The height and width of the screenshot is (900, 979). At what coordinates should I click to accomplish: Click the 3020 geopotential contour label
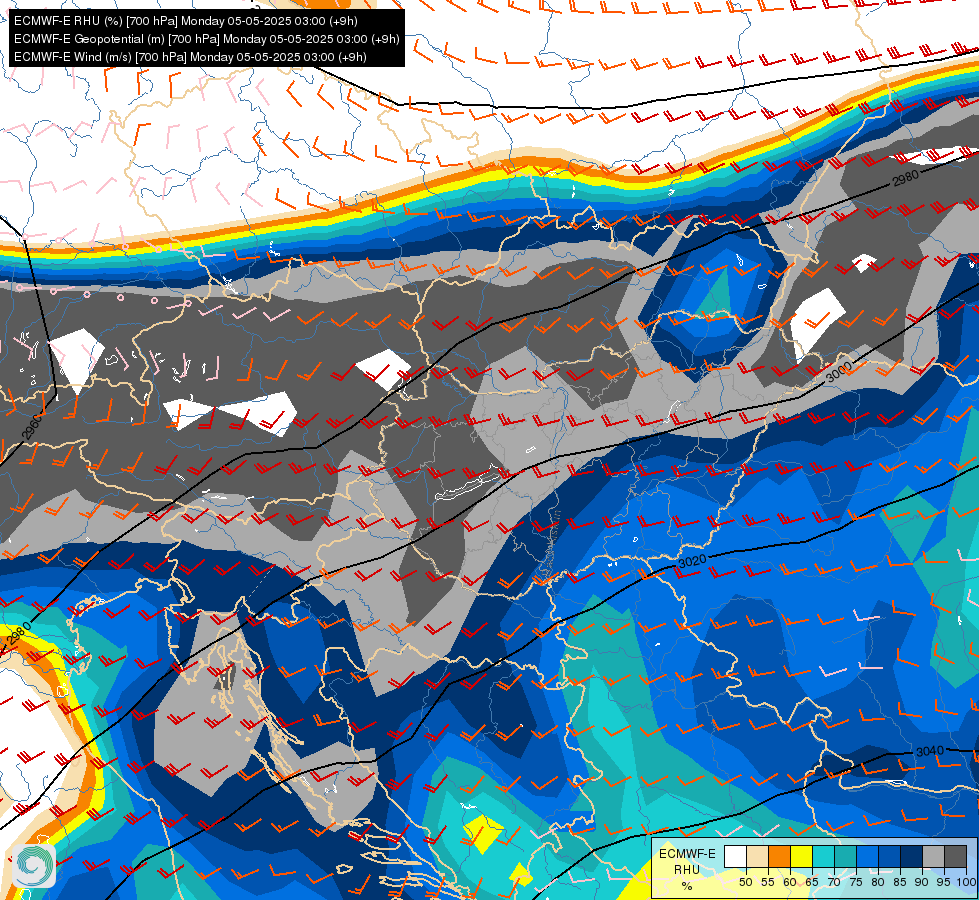click(692, 561)
